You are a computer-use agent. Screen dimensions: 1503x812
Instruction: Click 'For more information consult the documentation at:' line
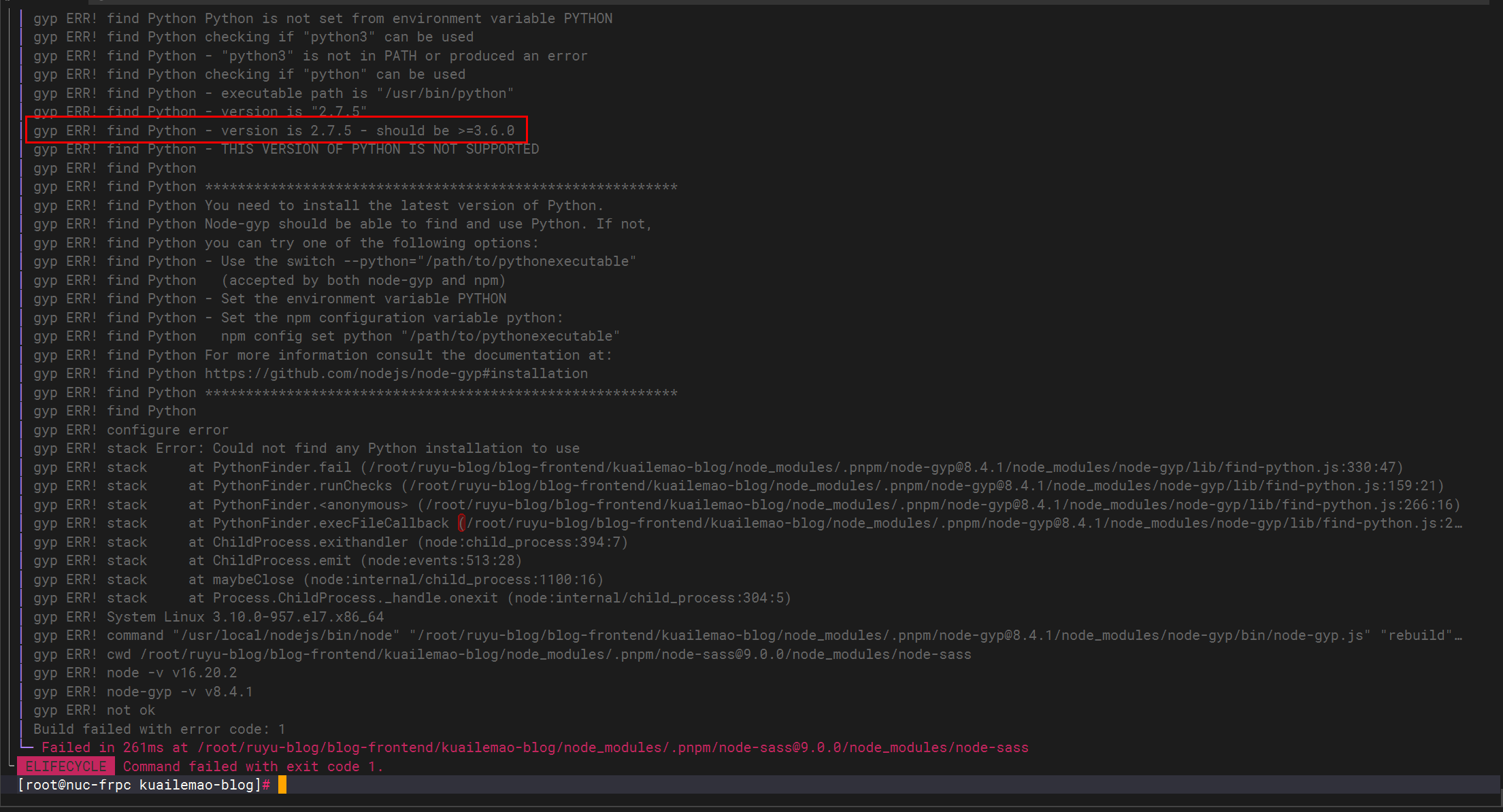(323, 355)
